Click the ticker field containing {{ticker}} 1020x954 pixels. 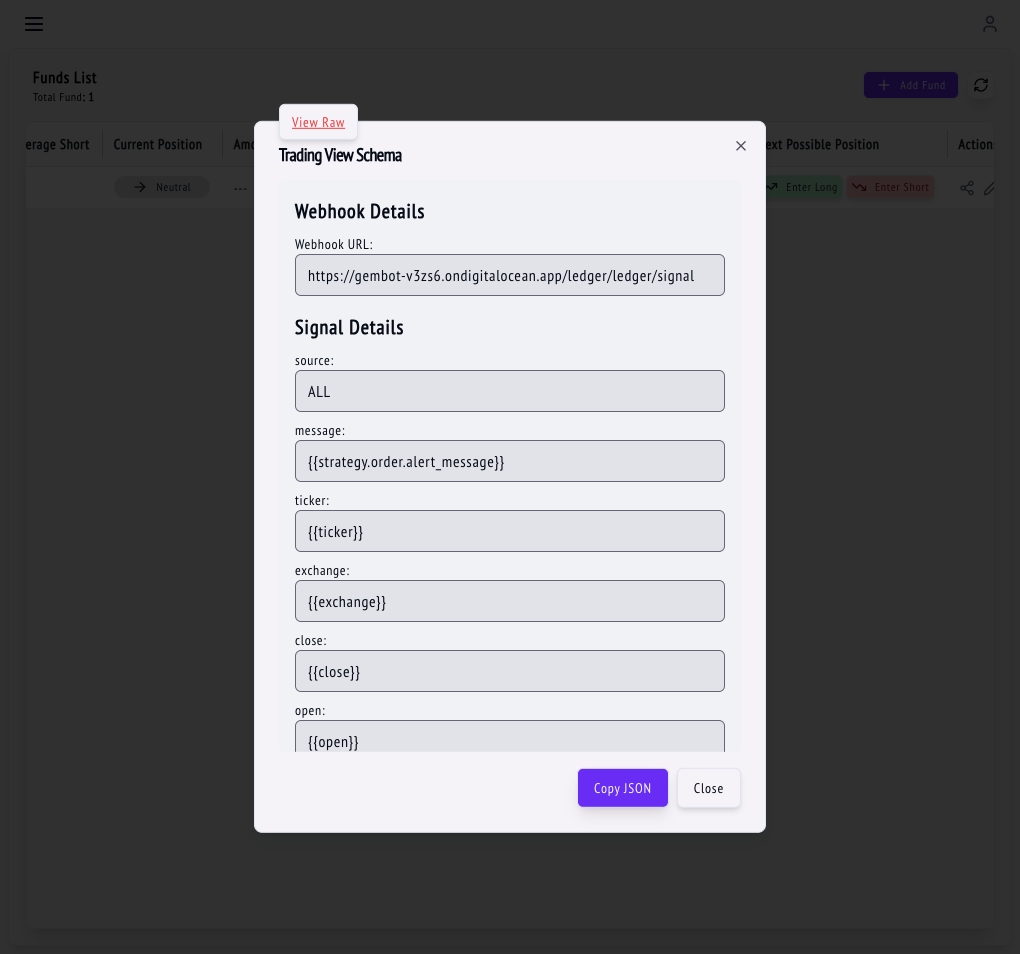[510, 531]
